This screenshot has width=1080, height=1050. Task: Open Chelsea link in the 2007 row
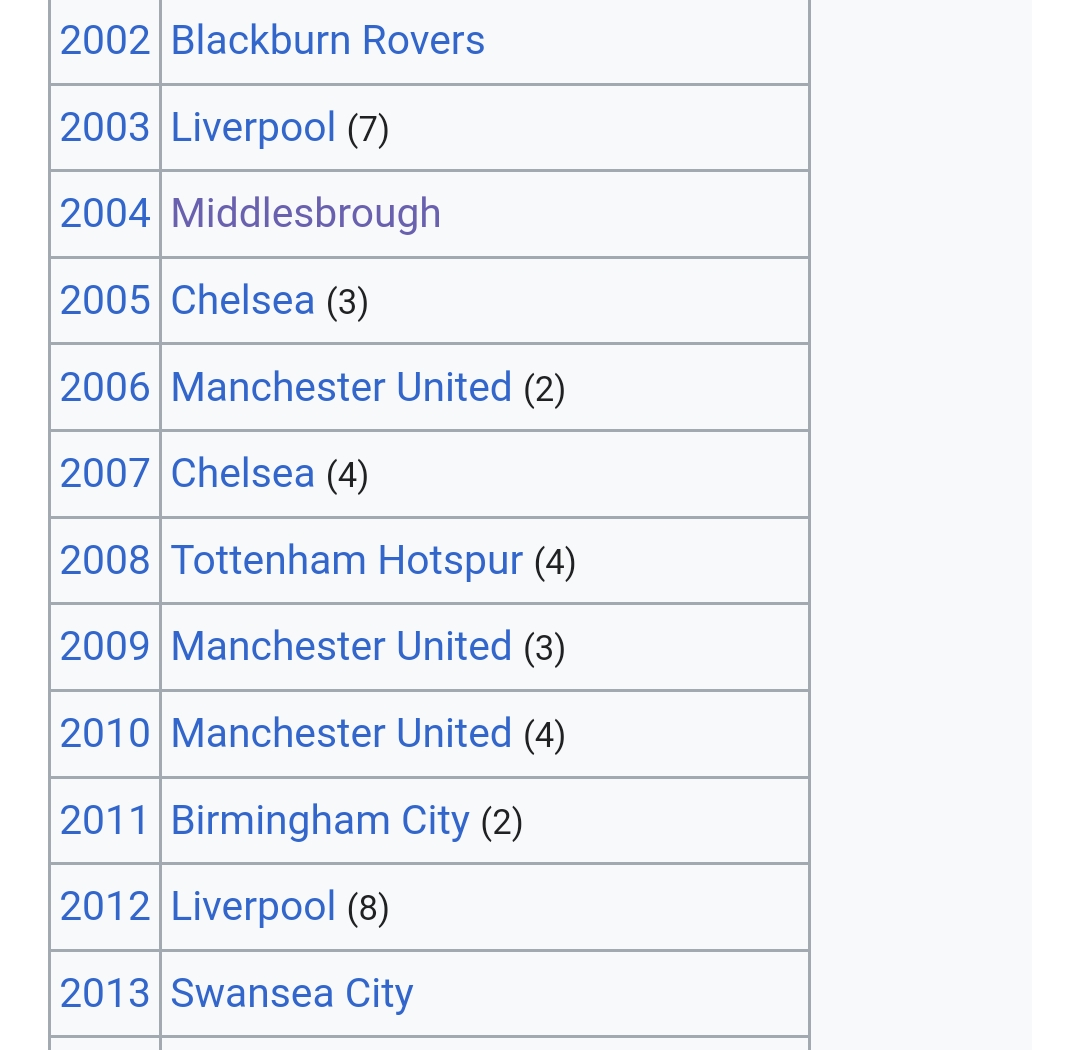pyautogui.click(x=242, y=474)
